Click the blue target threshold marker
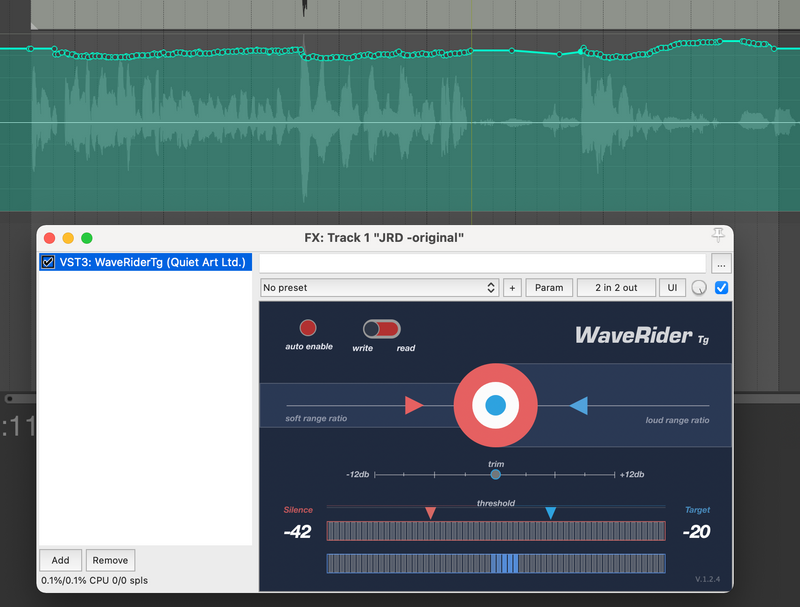800x607 pixels. click(x=550, y=513)
